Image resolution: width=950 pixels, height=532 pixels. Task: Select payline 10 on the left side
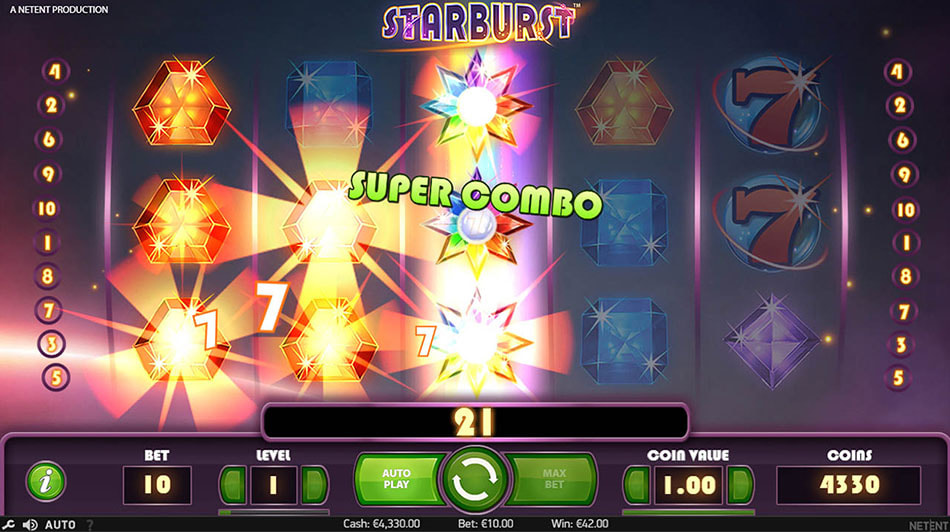[x=47, y=209]
